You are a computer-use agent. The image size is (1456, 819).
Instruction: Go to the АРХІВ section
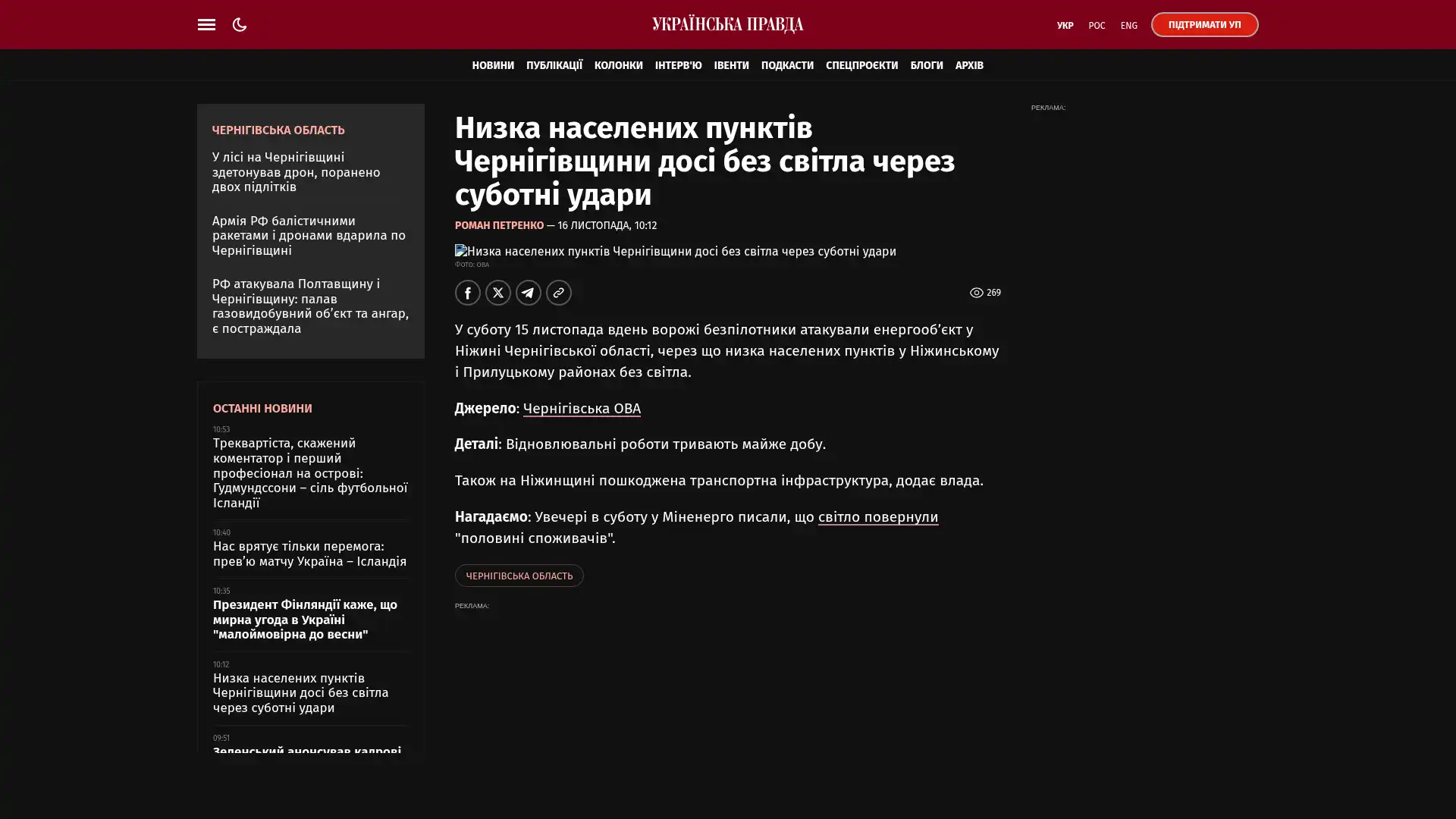(x=968, y=65)
